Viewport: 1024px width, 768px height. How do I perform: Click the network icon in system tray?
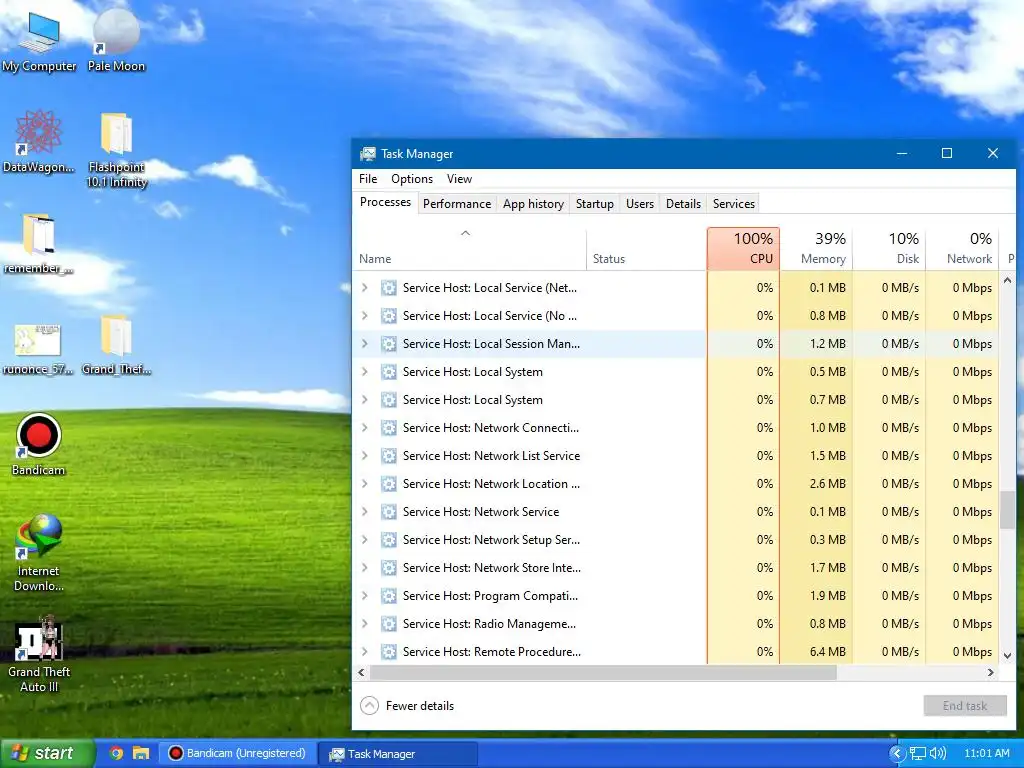coord(918,753)
